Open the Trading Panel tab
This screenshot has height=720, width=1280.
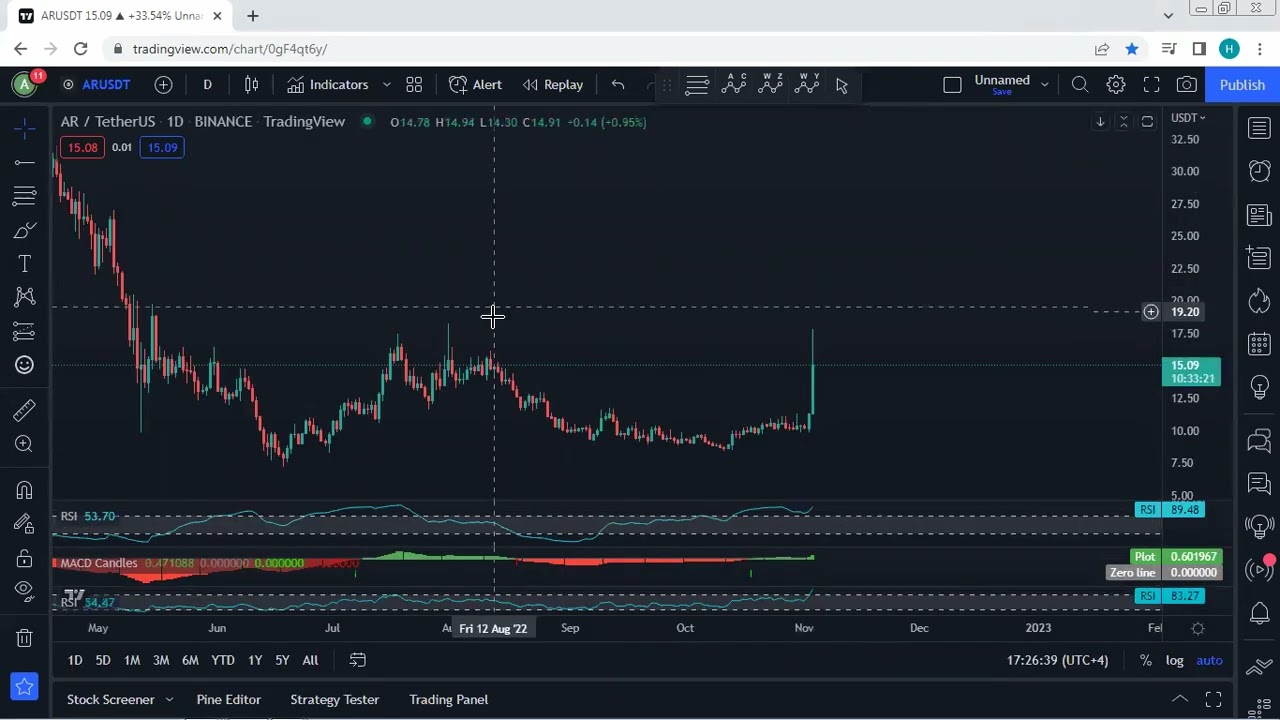[x=449, y=700]
